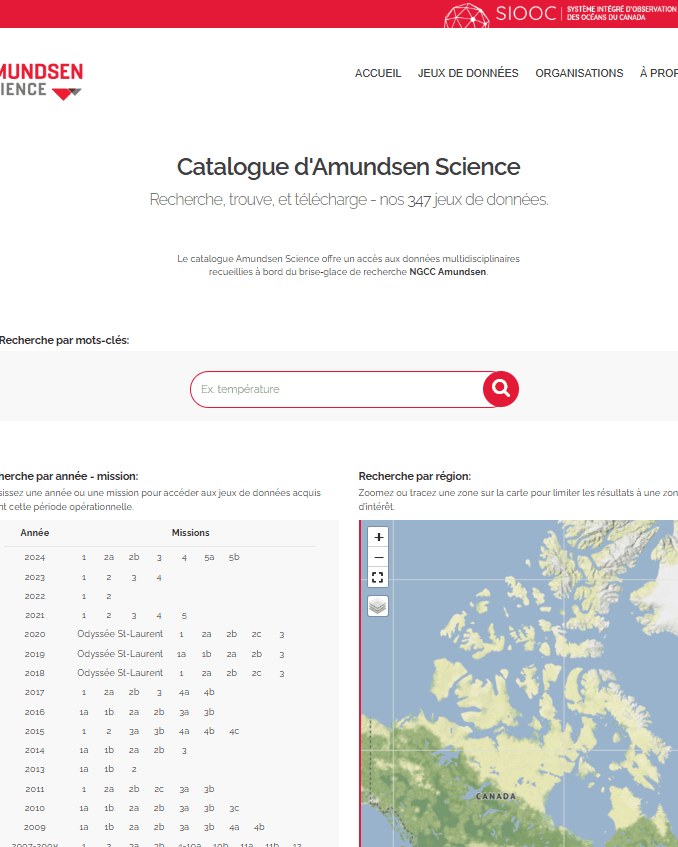Select mission 5b for year 2024
Image resolution: width=678 pixels, height=847 pixels.
(x=234, y=557)
